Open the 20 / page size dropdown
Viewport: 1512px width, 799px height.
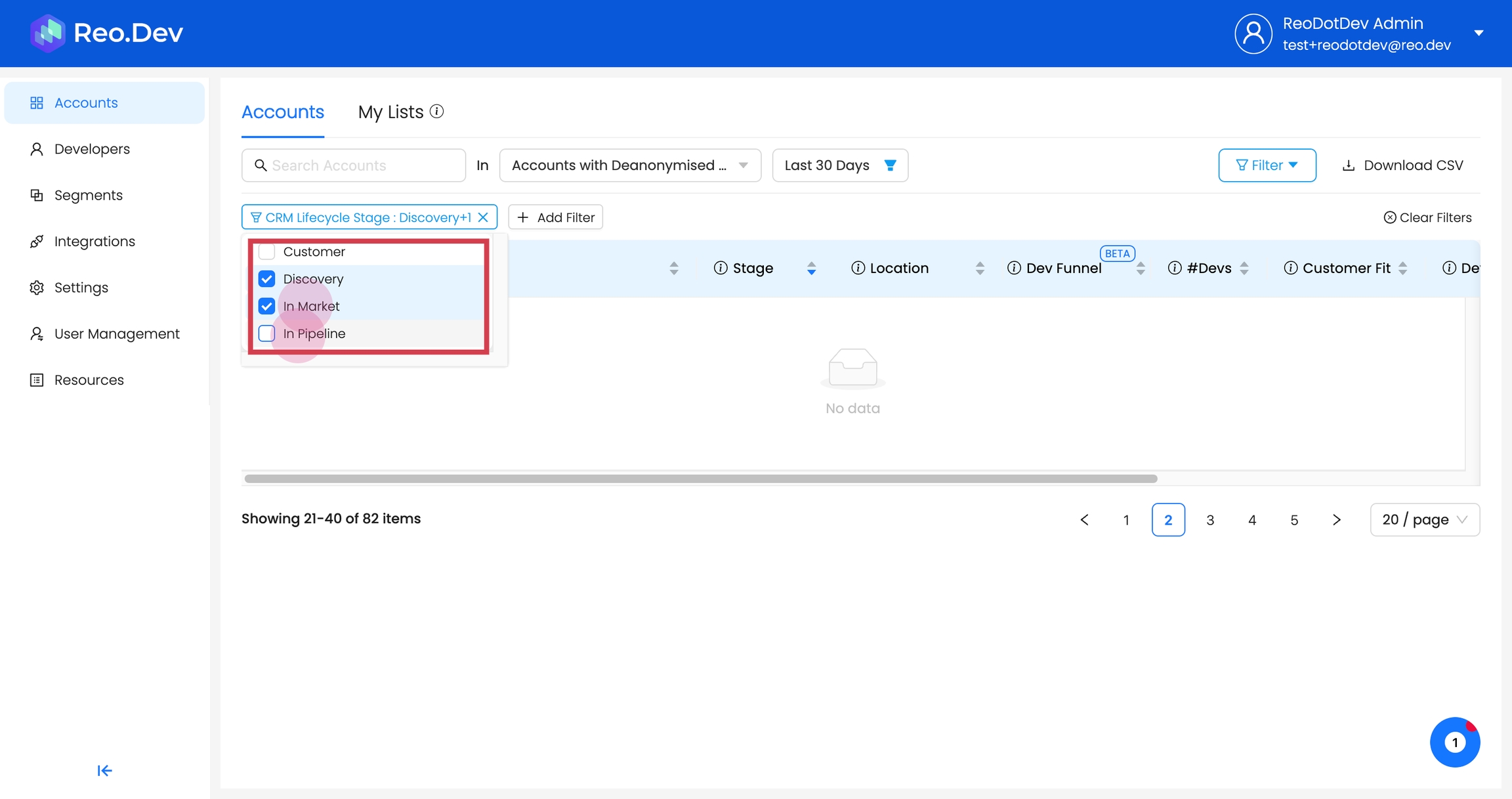[1424, 520]
